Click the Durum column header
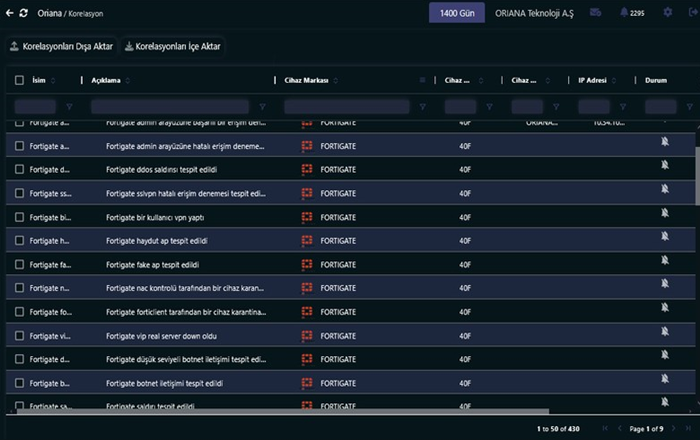Screen dimensions: 700x440 [x=656, y=80]
